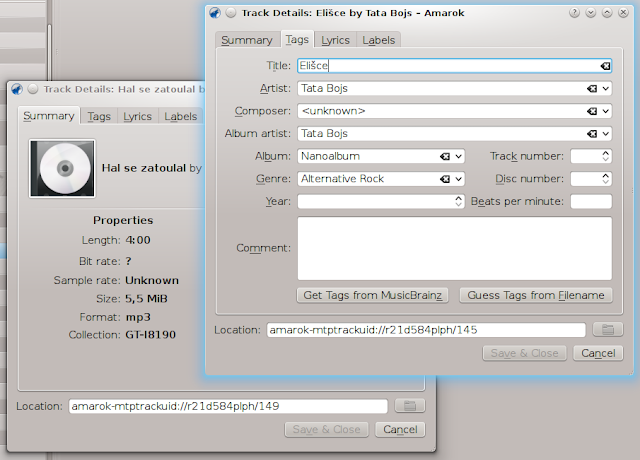Click the Length value 4:00
This screenshot has height=460, width=640.
pyautogui.click(x=138, y=240)
